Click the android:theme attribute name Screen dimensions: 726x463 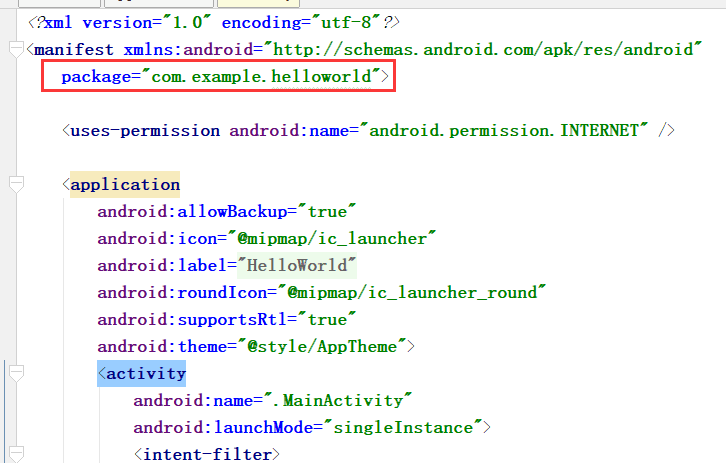point(162,346)
